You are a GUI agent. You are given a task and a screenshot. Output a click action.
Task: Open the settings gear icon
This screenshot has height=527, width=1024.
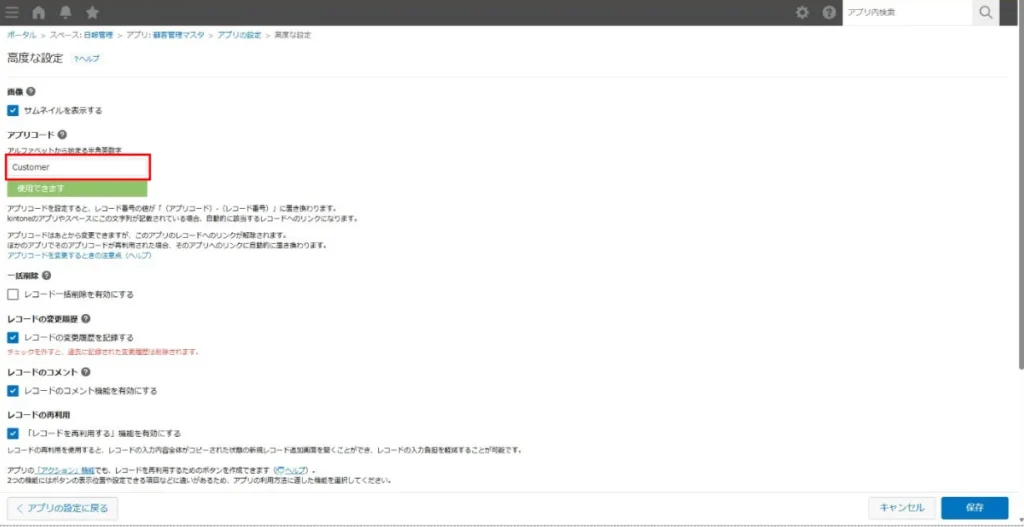(x=802, y=12)
